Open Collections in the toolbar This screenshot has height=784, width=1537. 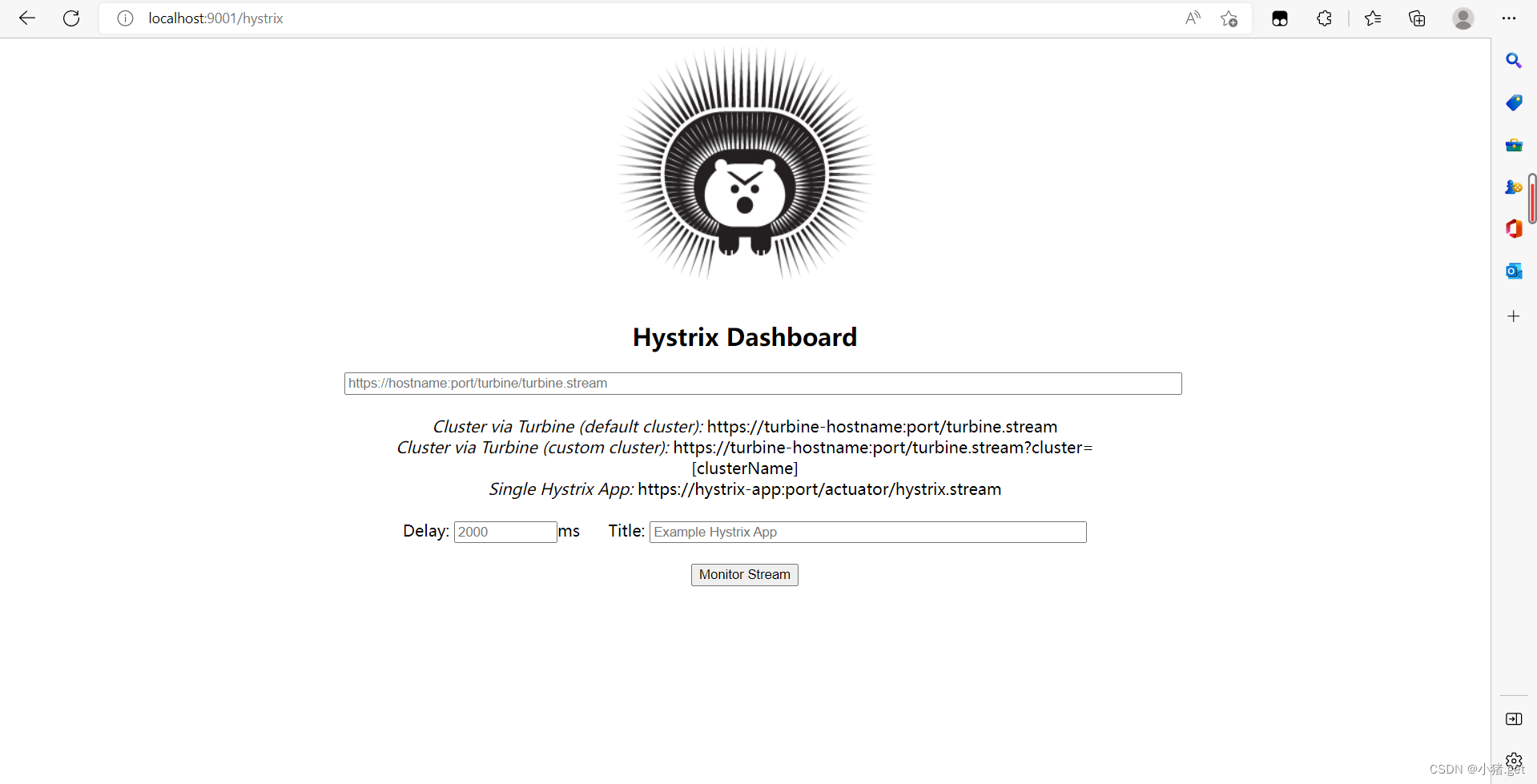coord(1417,18)
